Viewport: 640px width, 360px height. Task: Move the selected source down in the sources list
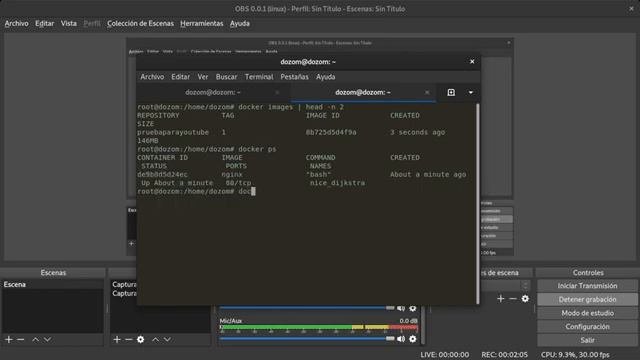click(167, 340)
